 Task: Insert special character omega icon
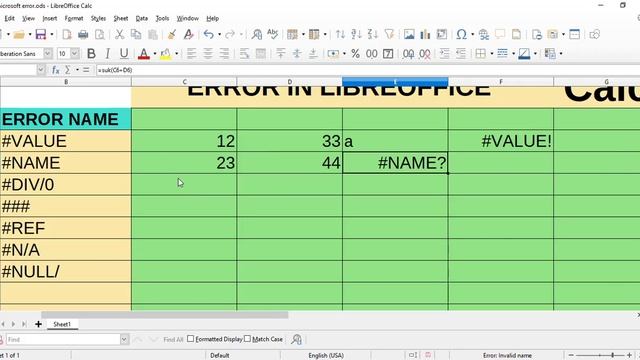(461, 34)
